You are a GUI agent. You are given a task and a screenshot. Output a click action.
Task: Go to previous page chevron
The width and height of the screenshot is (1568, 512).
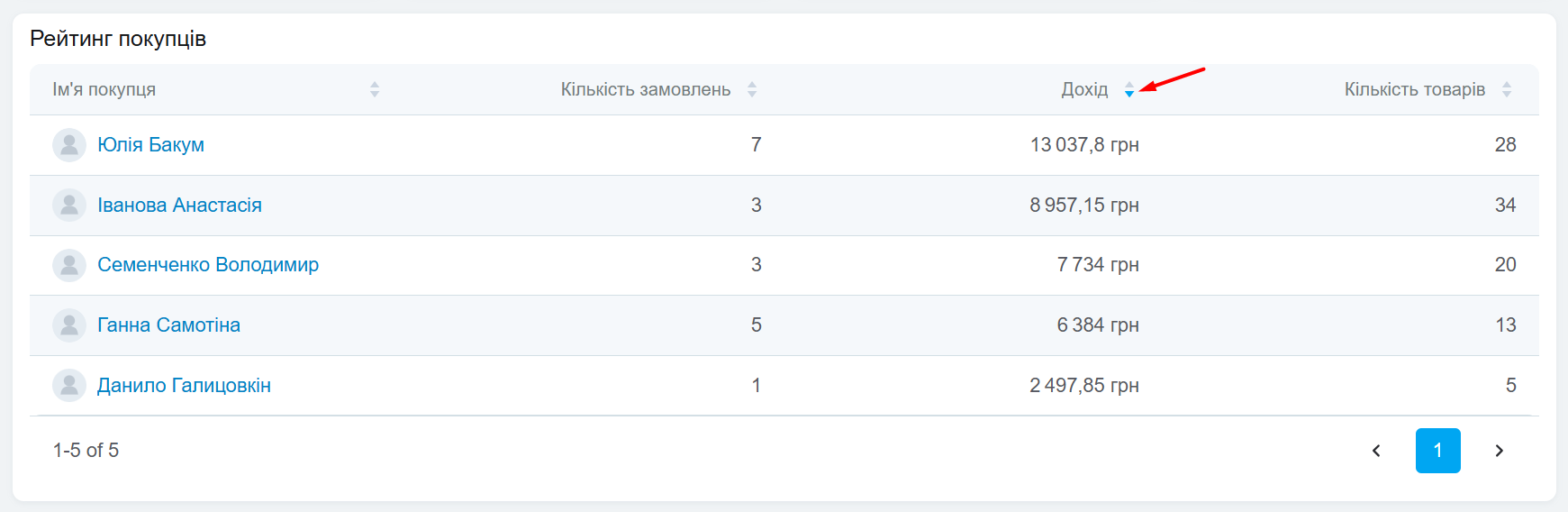(1376, 451)
